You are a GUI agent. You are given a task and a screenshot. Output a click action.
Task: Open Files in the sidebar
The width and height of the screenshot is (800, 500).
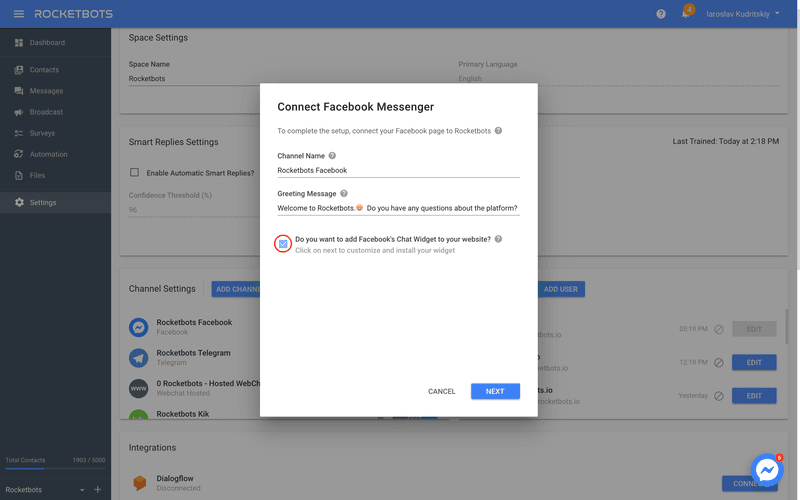coord(55,175)
